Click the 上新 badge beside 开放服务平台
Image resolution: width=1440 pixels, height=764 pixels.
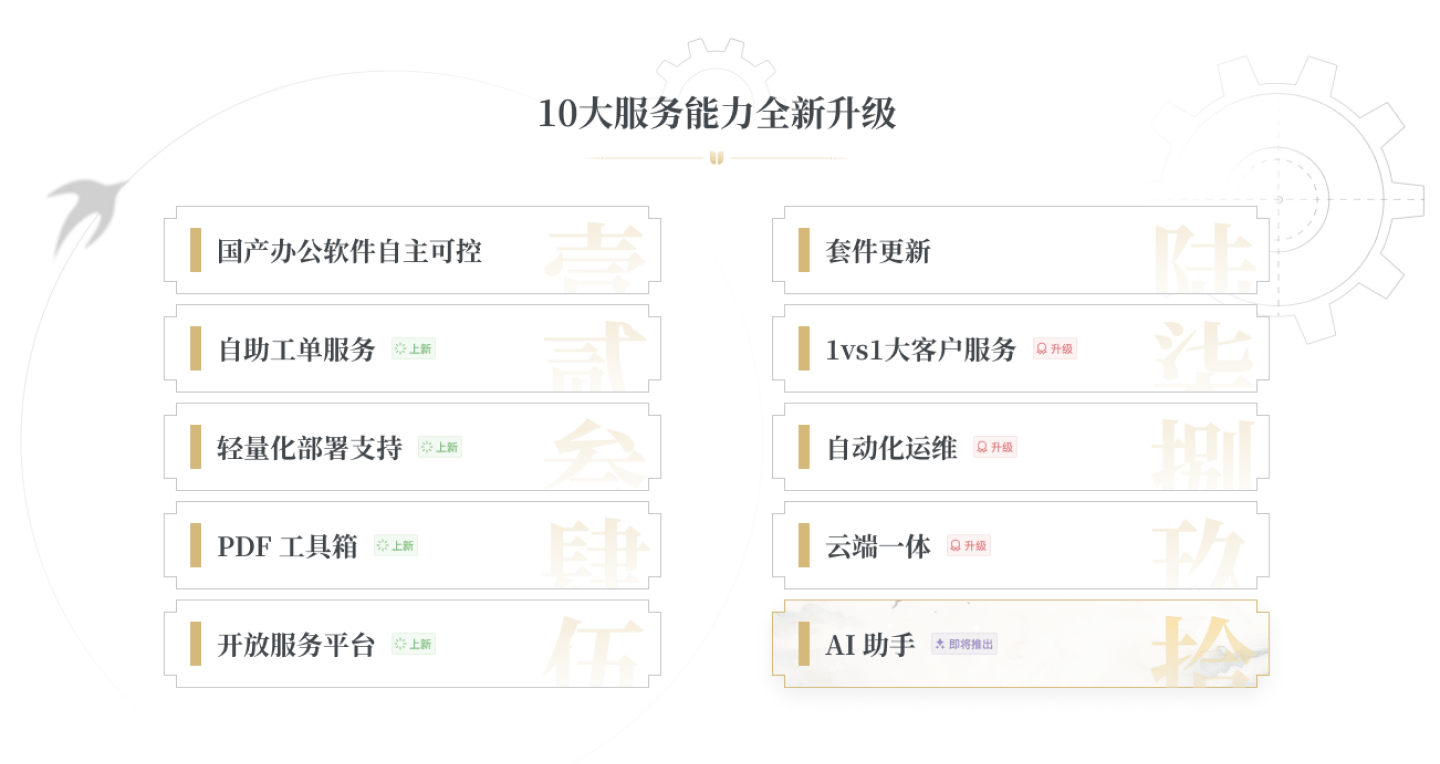(414, 644)
